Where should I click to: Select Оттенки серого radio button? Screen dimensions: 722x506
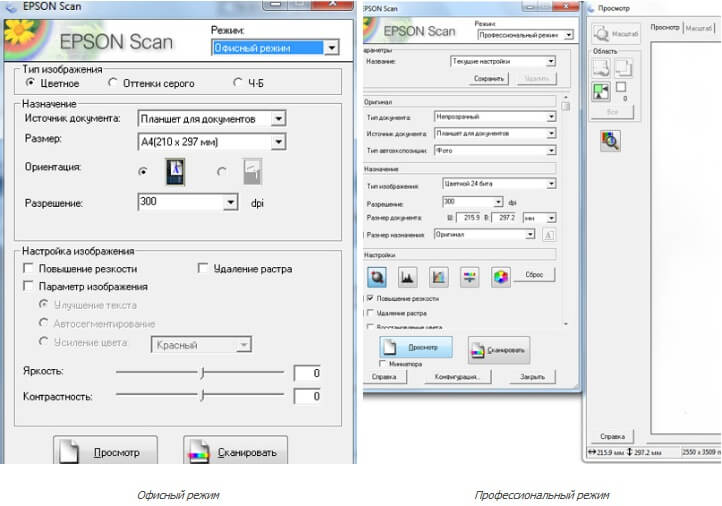point(112,83)
